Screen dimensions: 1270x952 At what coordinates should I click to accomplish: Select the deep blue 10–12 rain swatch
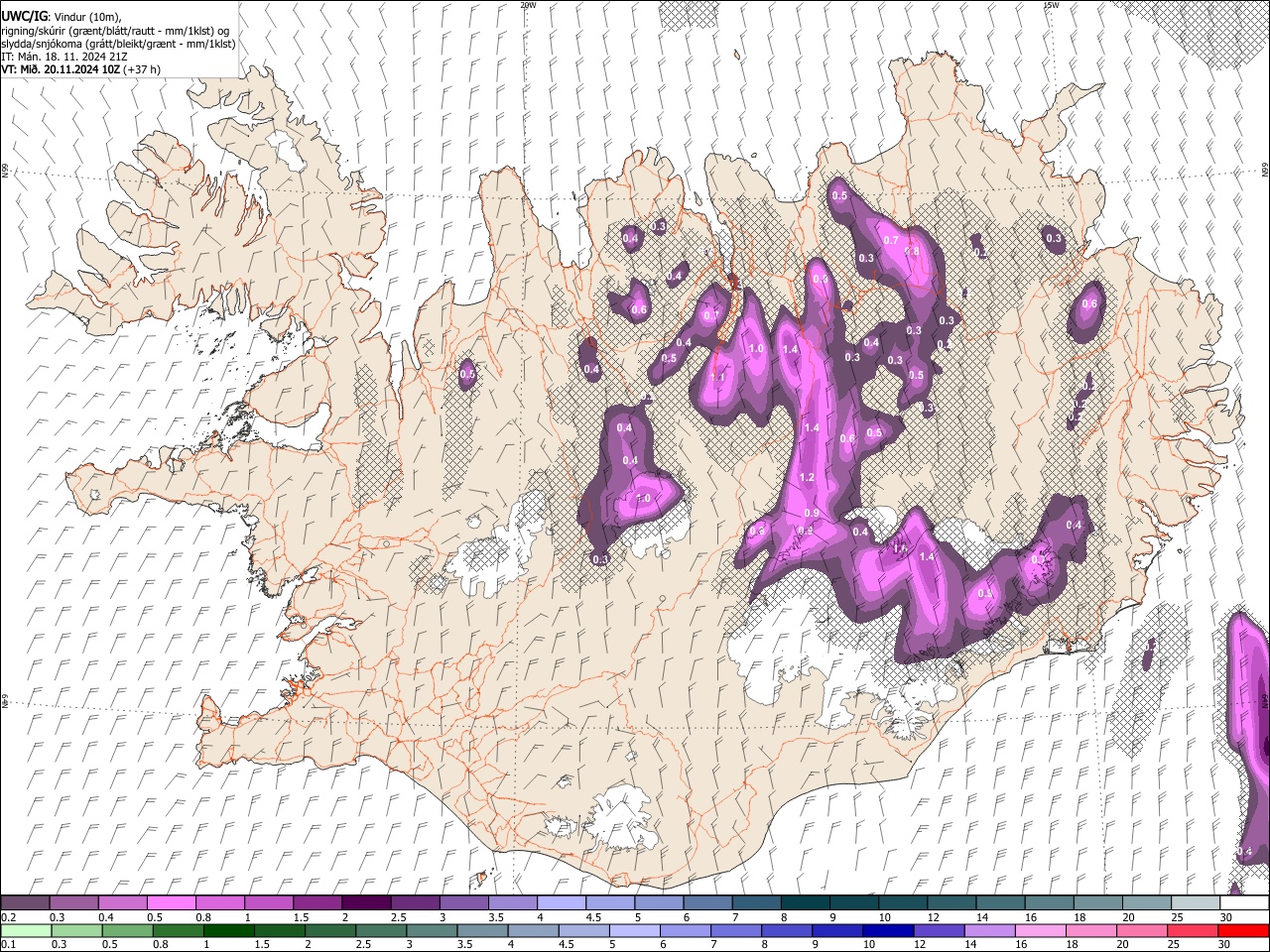[888, 930]
